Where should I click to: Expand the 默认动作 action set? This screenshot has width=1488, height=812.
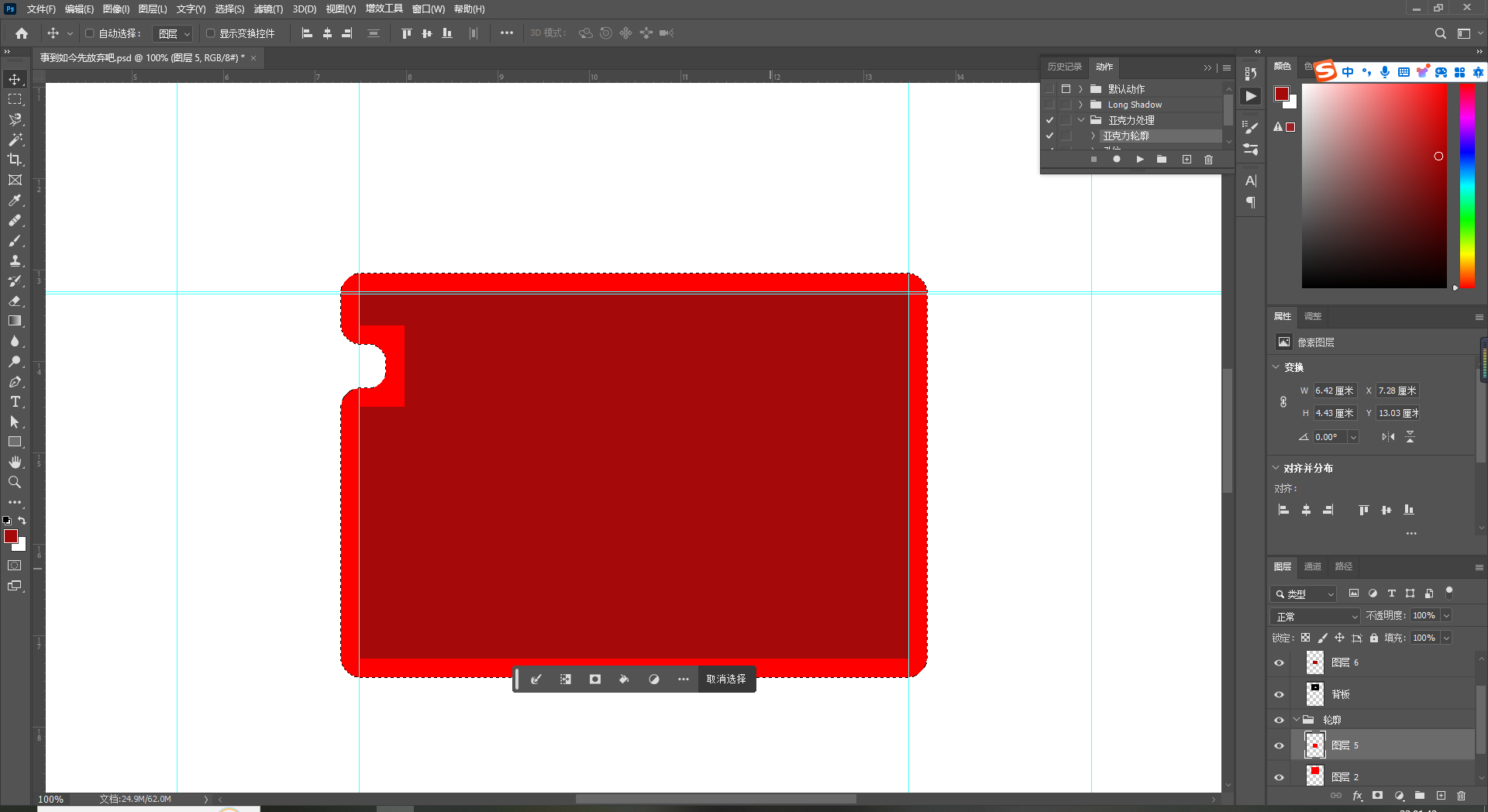[x=1080, y=89]
